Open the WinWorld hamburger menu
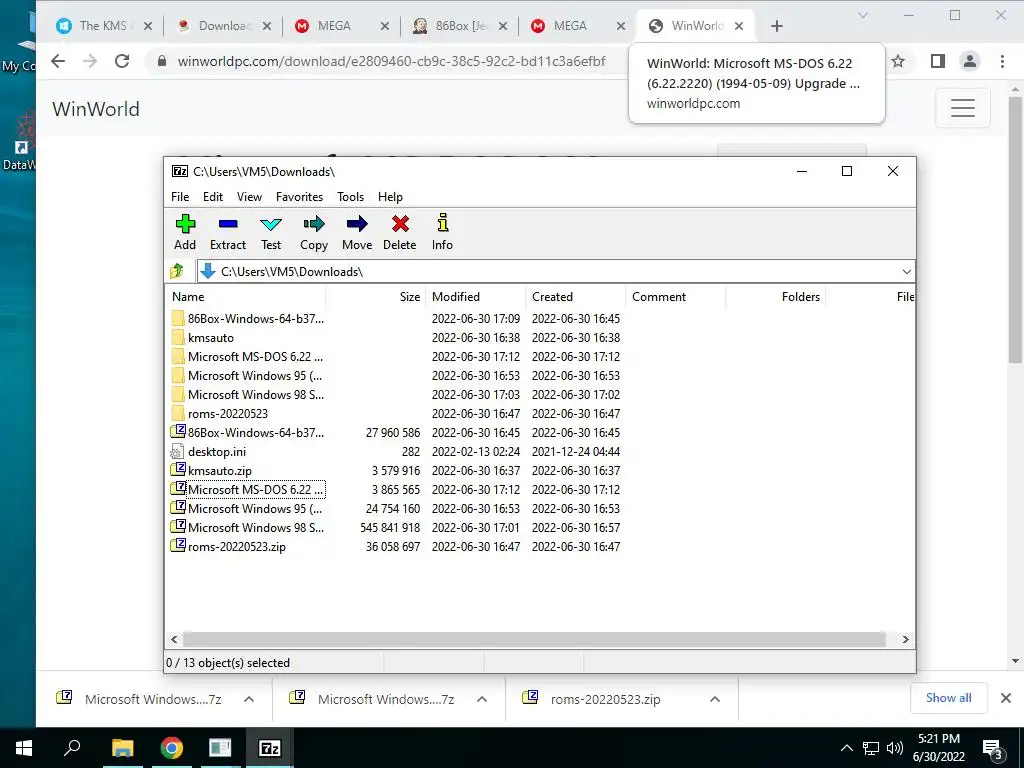 (963, 108)
